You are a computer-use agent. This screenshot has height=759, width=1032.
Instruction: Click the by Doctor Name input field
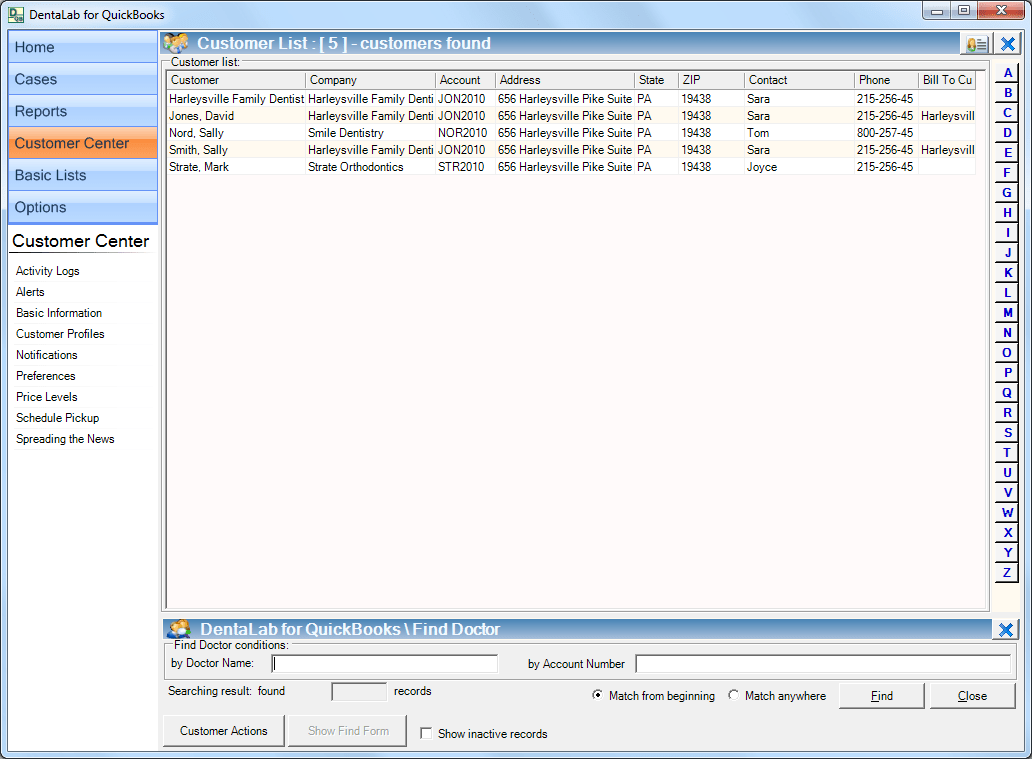(385, 663)
